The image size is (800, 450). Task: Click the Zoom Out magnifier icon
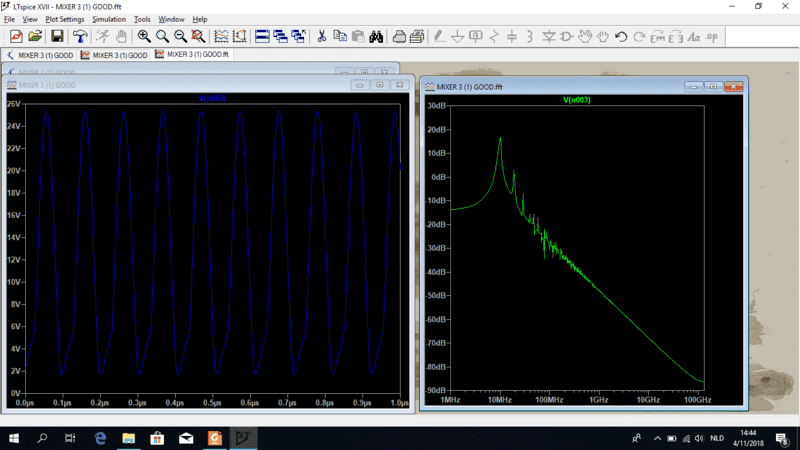coord(180,37)
